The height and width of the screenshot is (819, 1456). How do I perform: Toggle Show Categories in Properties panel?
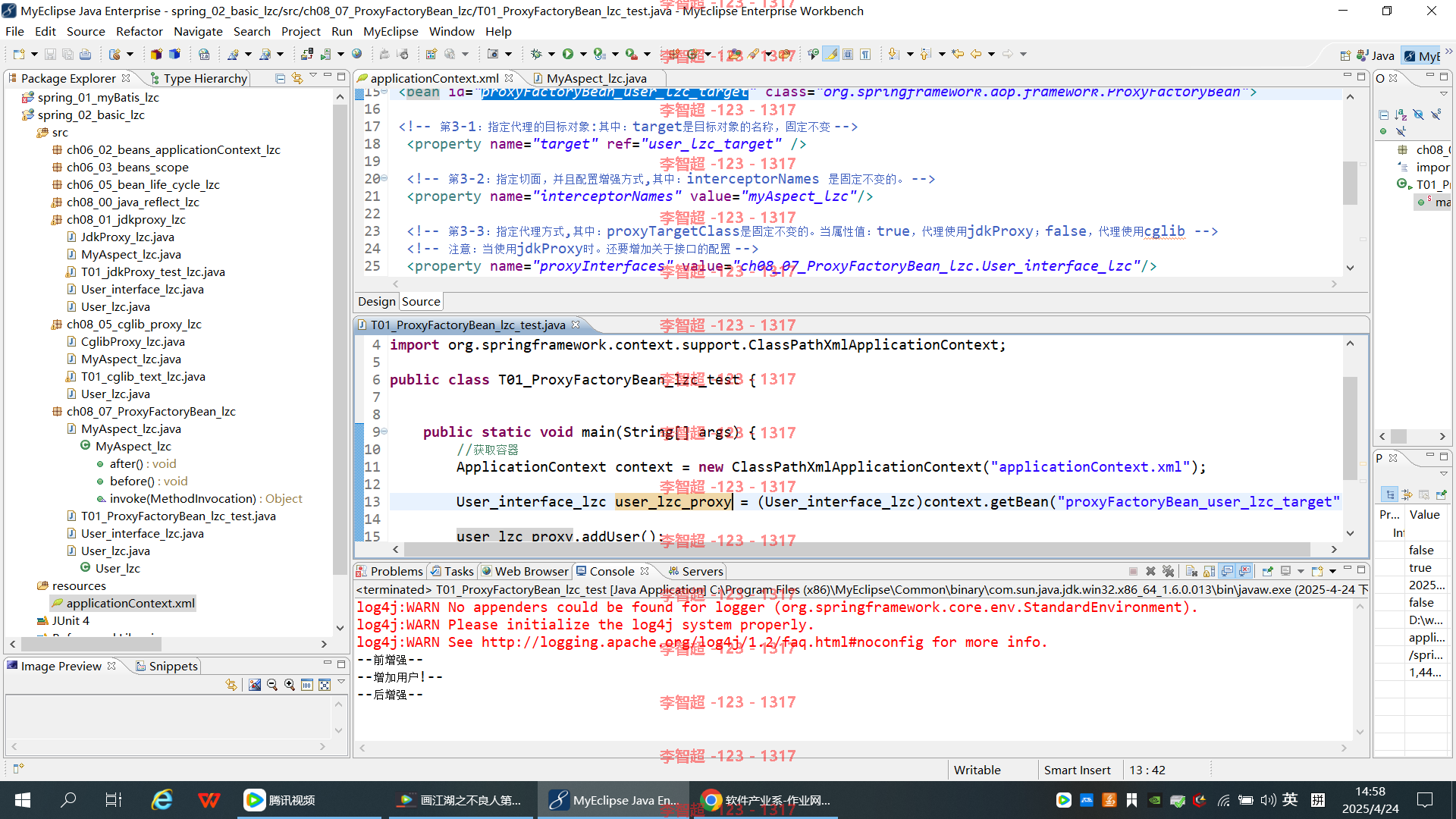1389,494
